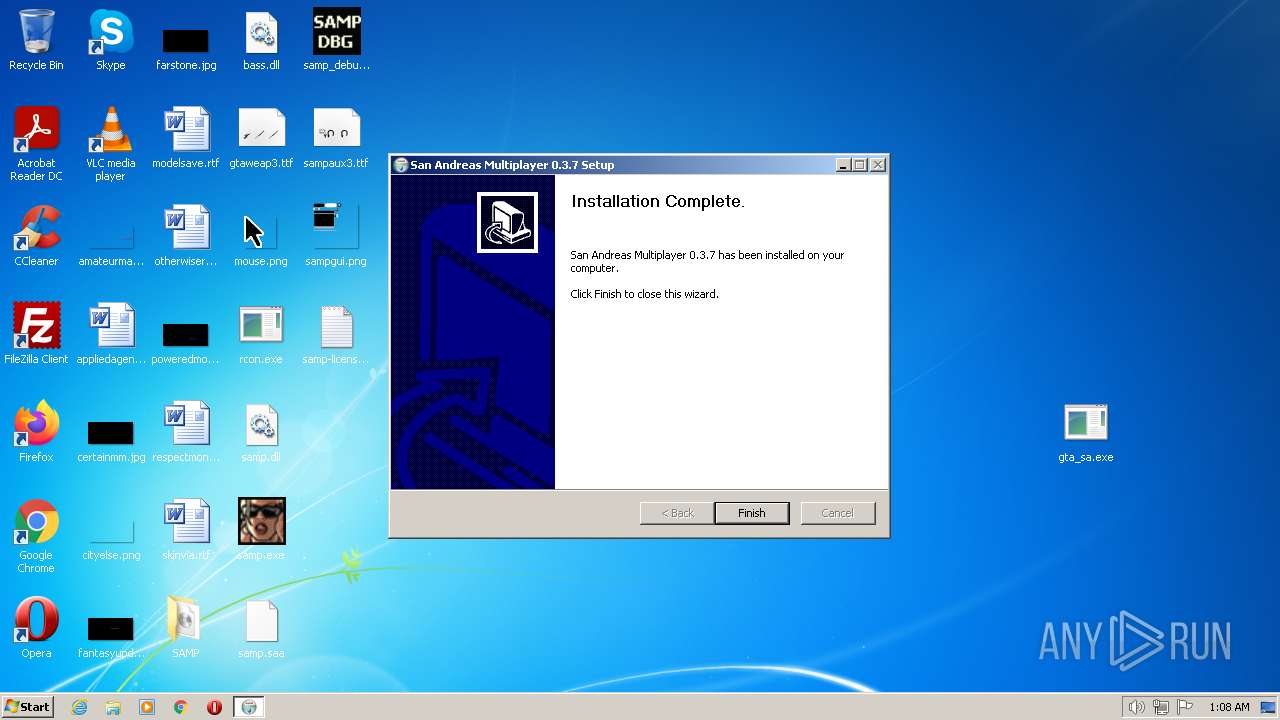Launch Opera from the taskbar
Viewport: 1280px width, 720px height.
tap(214, 707)
